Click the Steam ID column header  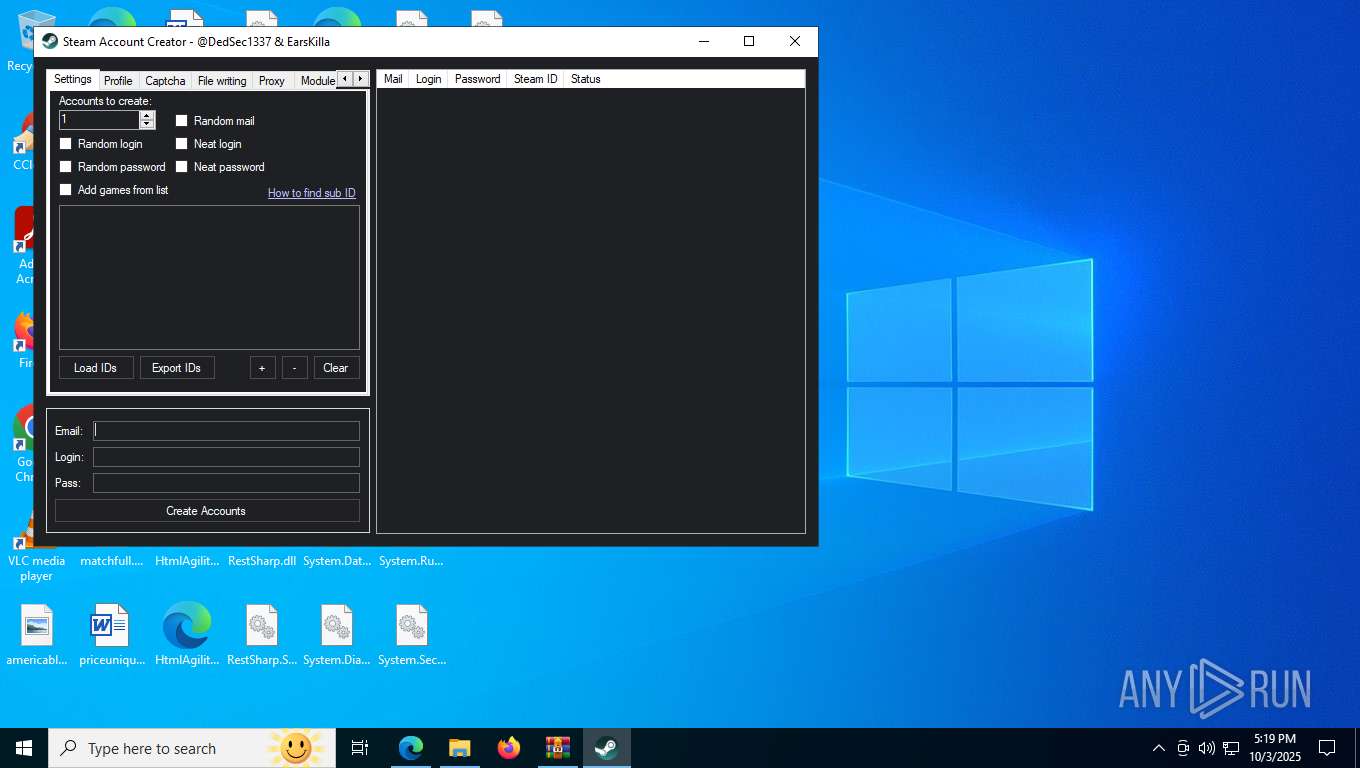click(535, 79)
